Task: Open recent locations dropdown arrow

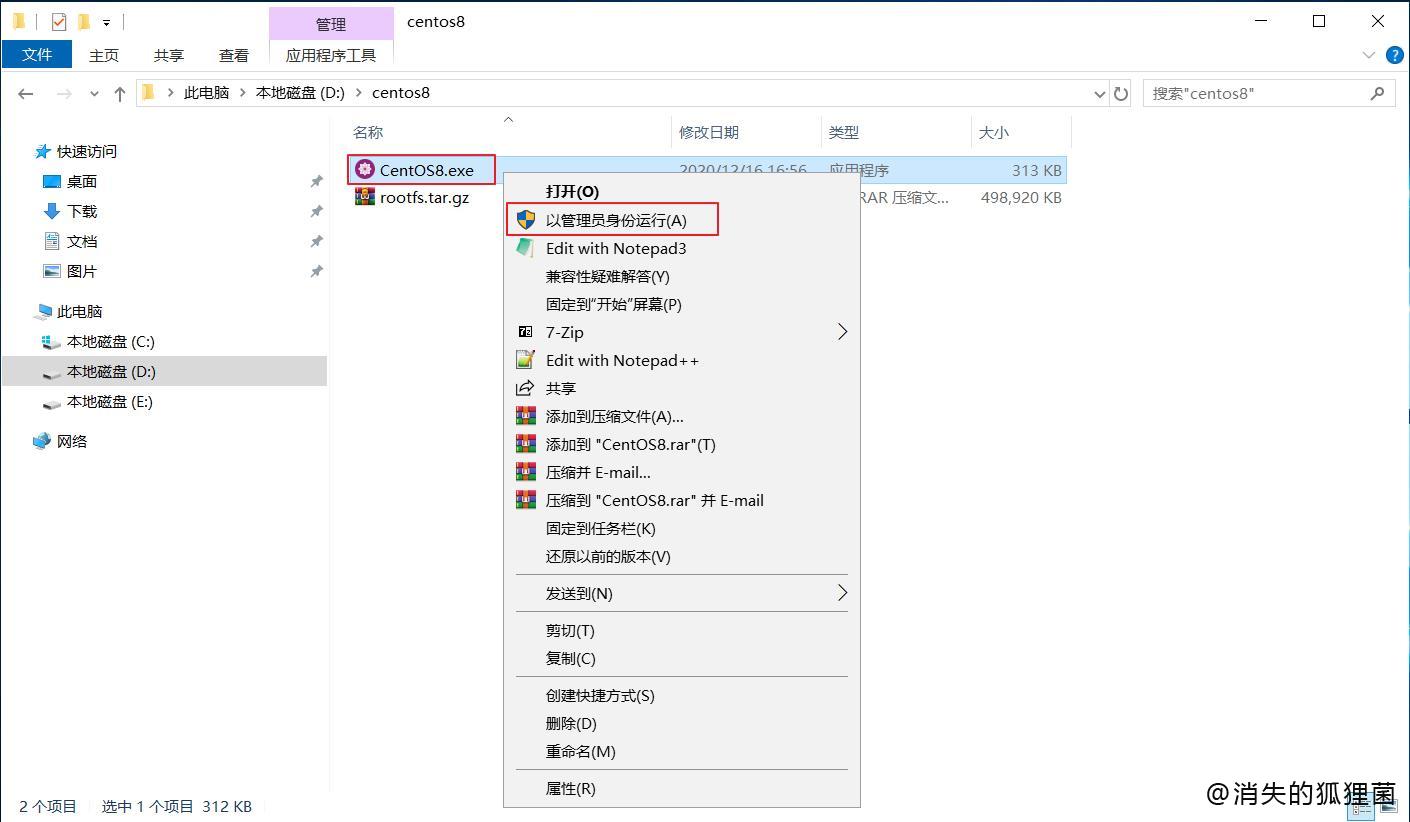Action: (95, 93)
